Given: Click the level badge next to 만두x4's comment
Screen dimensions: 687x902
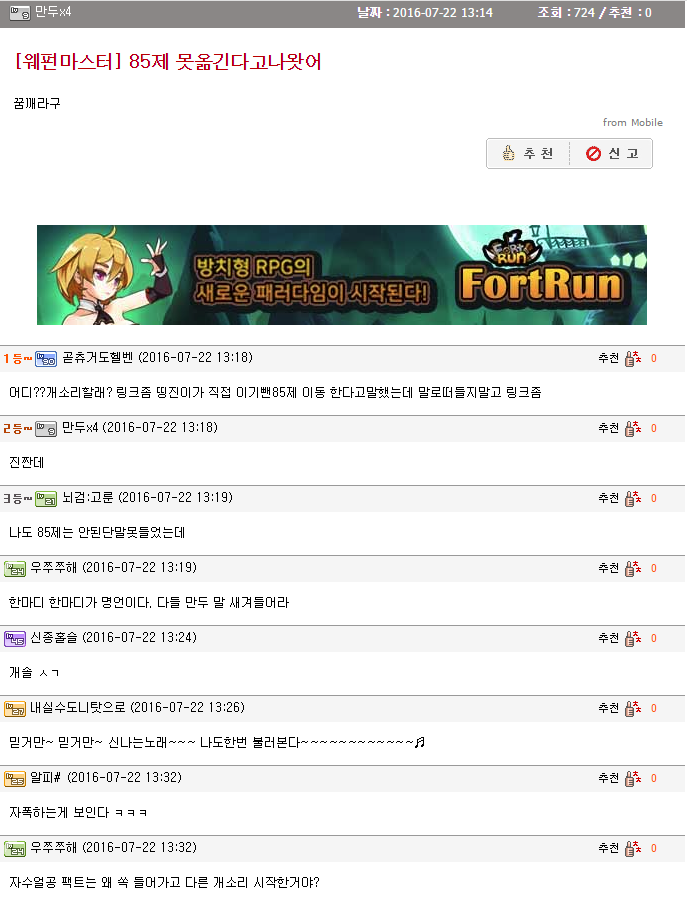Looking at the screenshot, I should point(46,429).
